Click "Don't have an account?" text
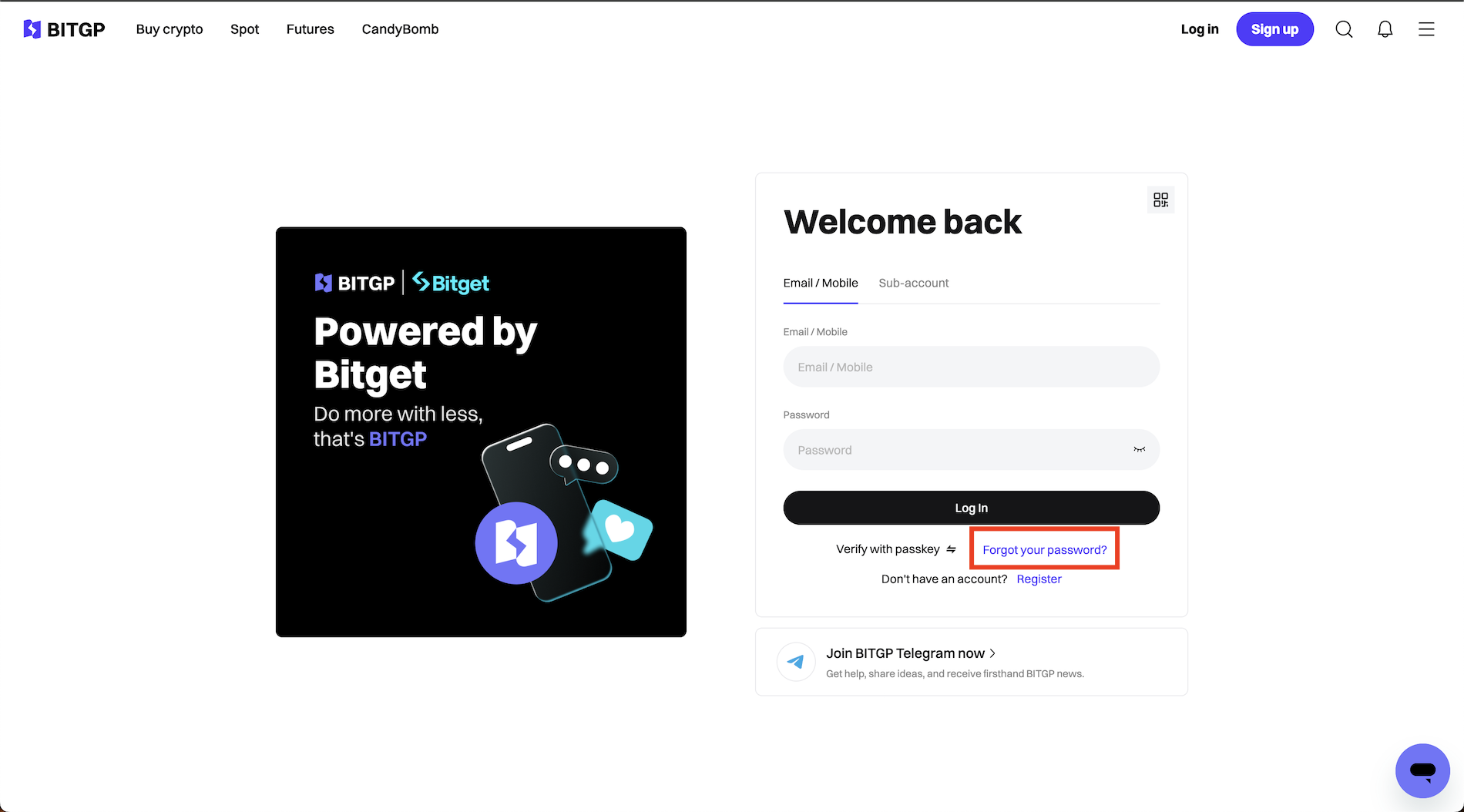This screenshot has height=812, width=1464. 944,579
